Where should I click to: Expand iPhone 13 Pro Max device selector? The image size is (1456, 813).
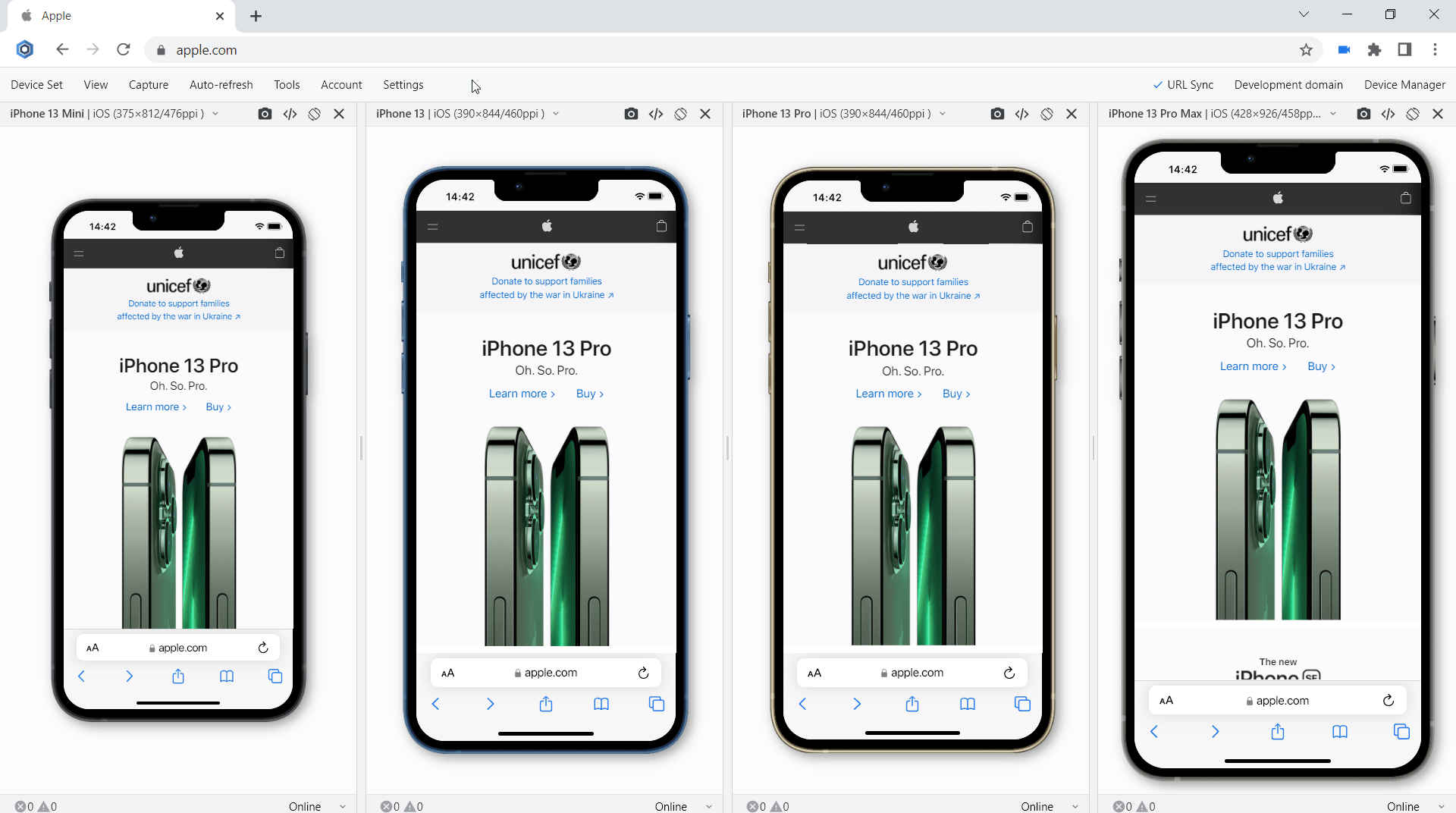point(1333,114)
